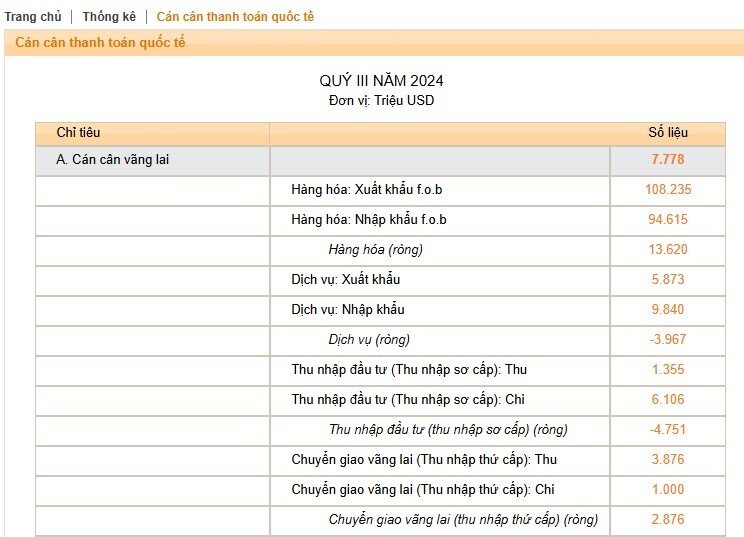Open the Trang chủ breadcrumb link
Image resolution: width=744 pixels, height=537 pixels.
[33, 17]
